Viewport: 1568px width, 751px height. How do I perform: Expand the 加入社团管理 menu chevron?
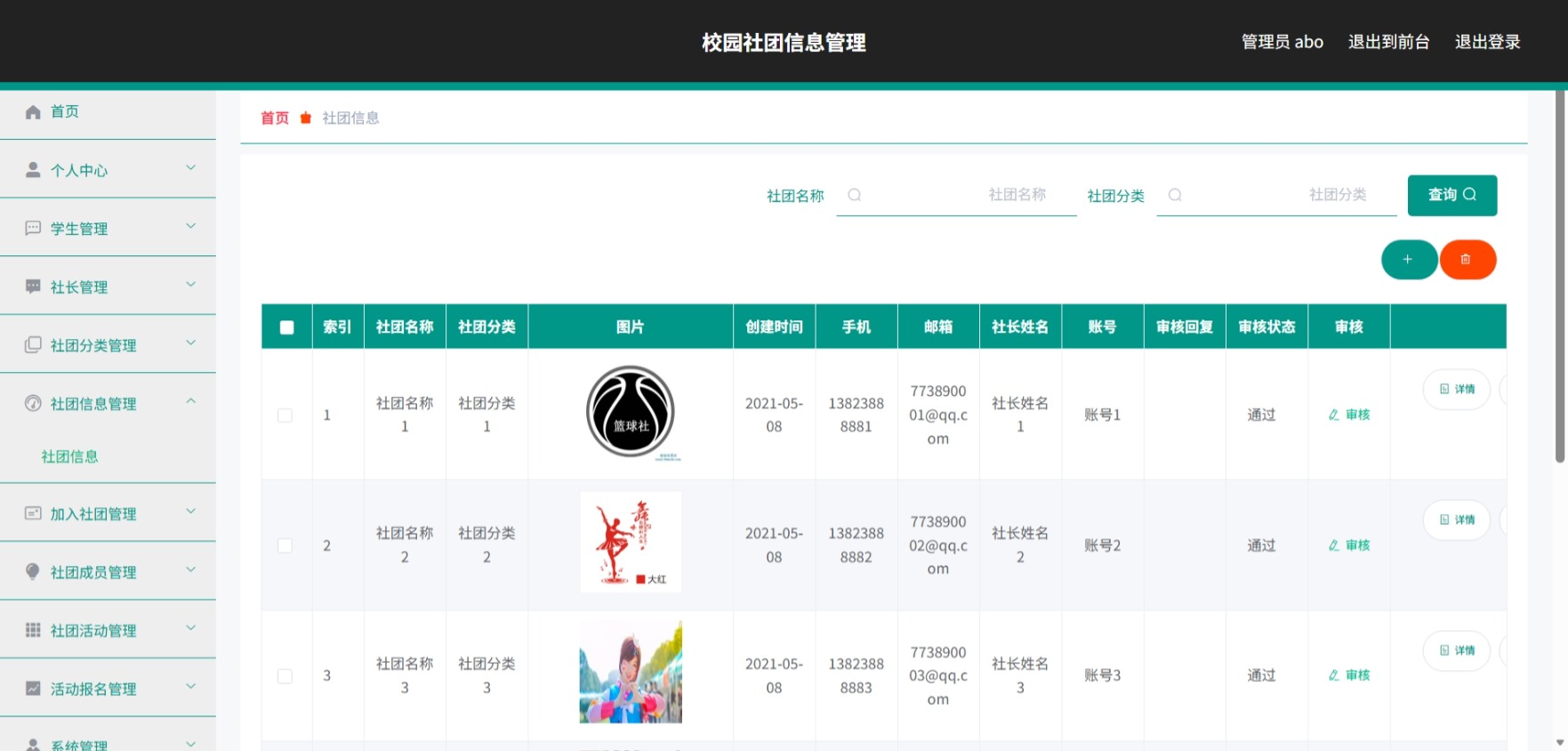click(190, 512)
